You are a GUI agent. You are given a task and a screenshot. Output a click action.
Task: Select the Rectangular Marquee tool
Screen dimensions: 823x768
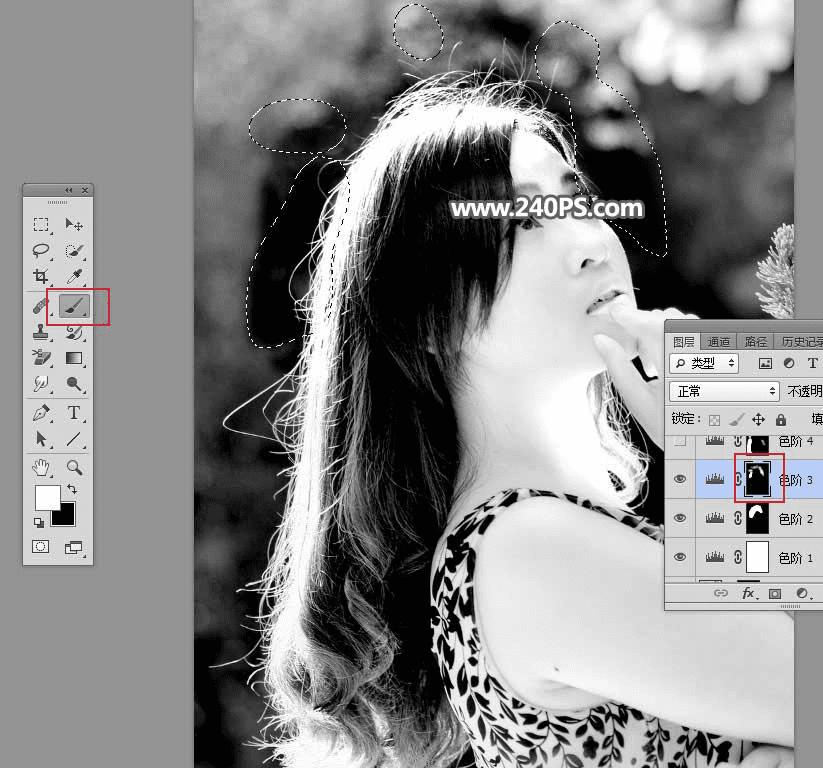[x=41, y=225]
